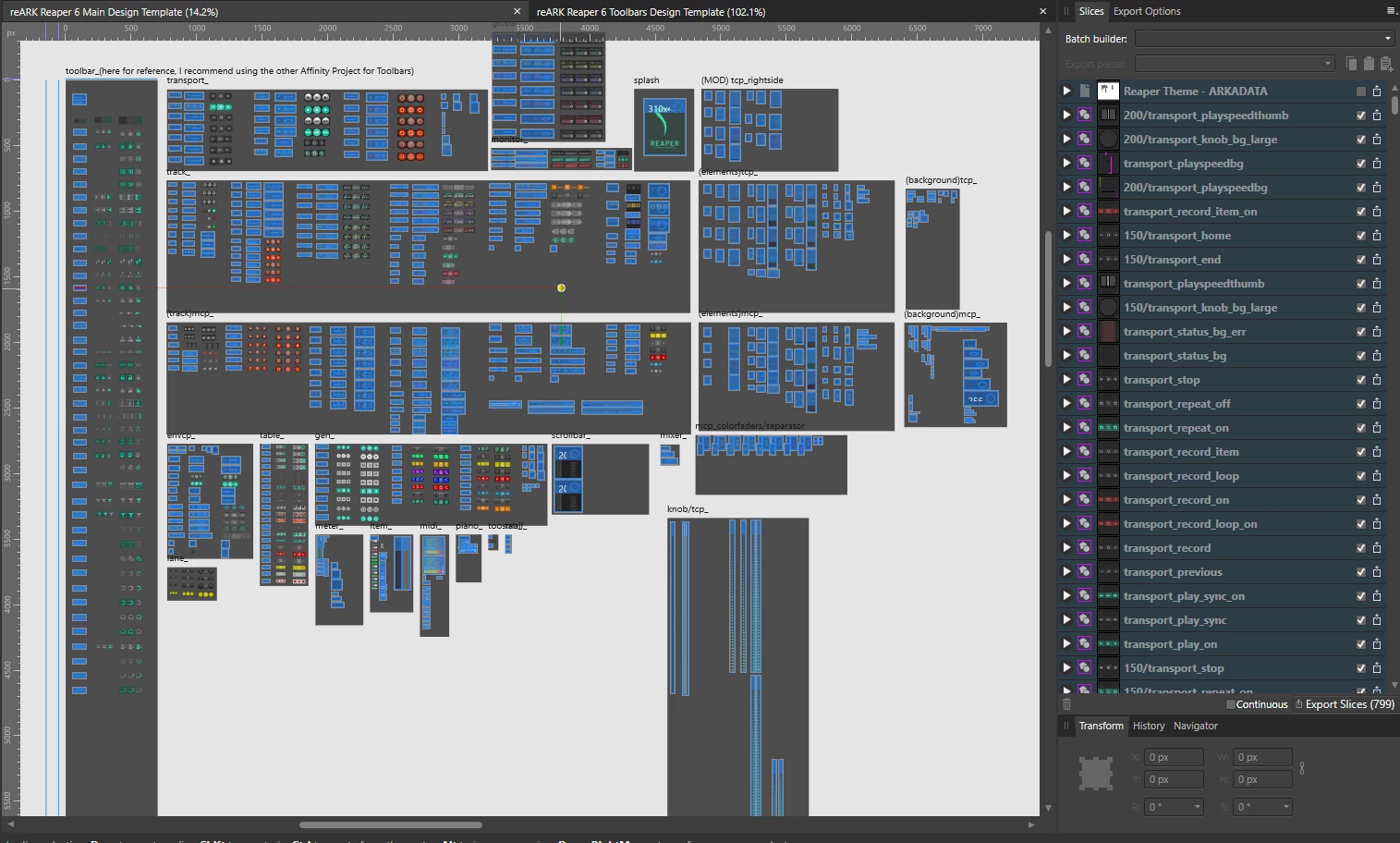Click layer-slice icon of 200/transport_playspeedbg row

[1084, 187]
